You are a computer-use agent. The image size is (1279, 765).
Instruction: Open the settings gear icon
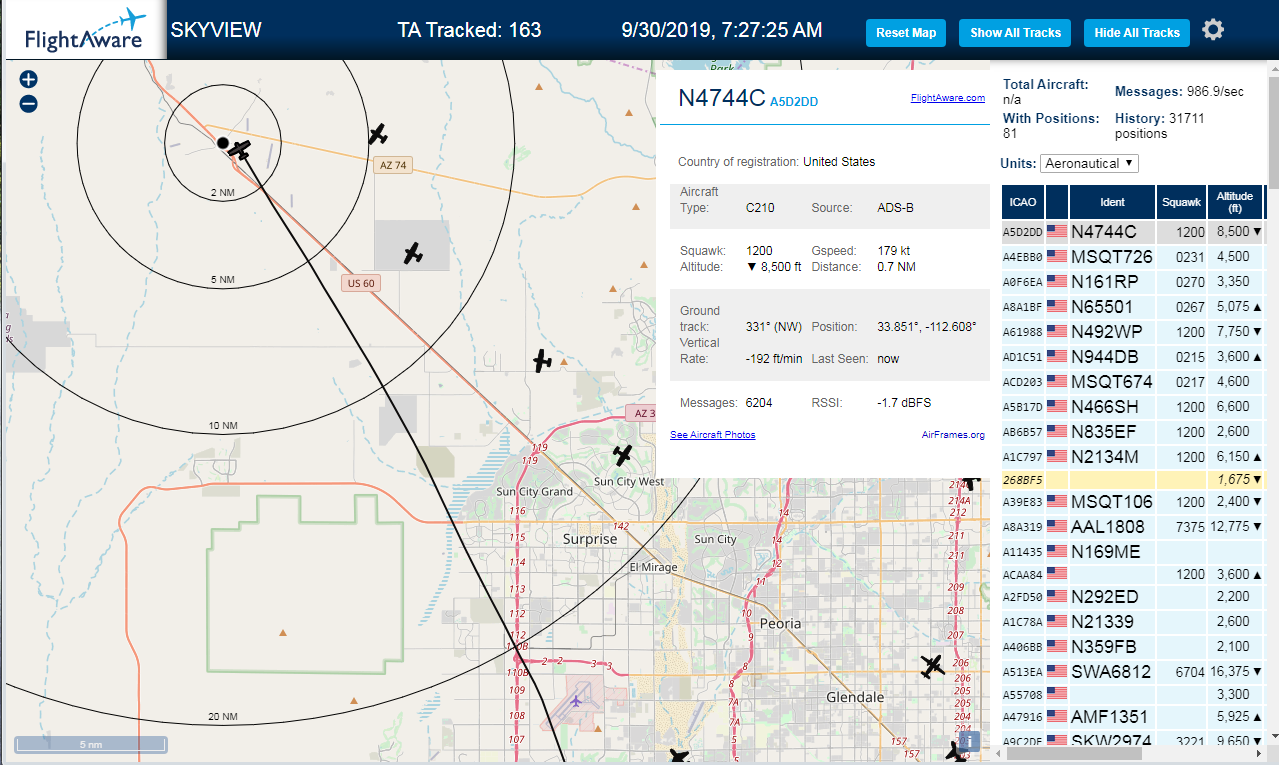coord(1213,30)
